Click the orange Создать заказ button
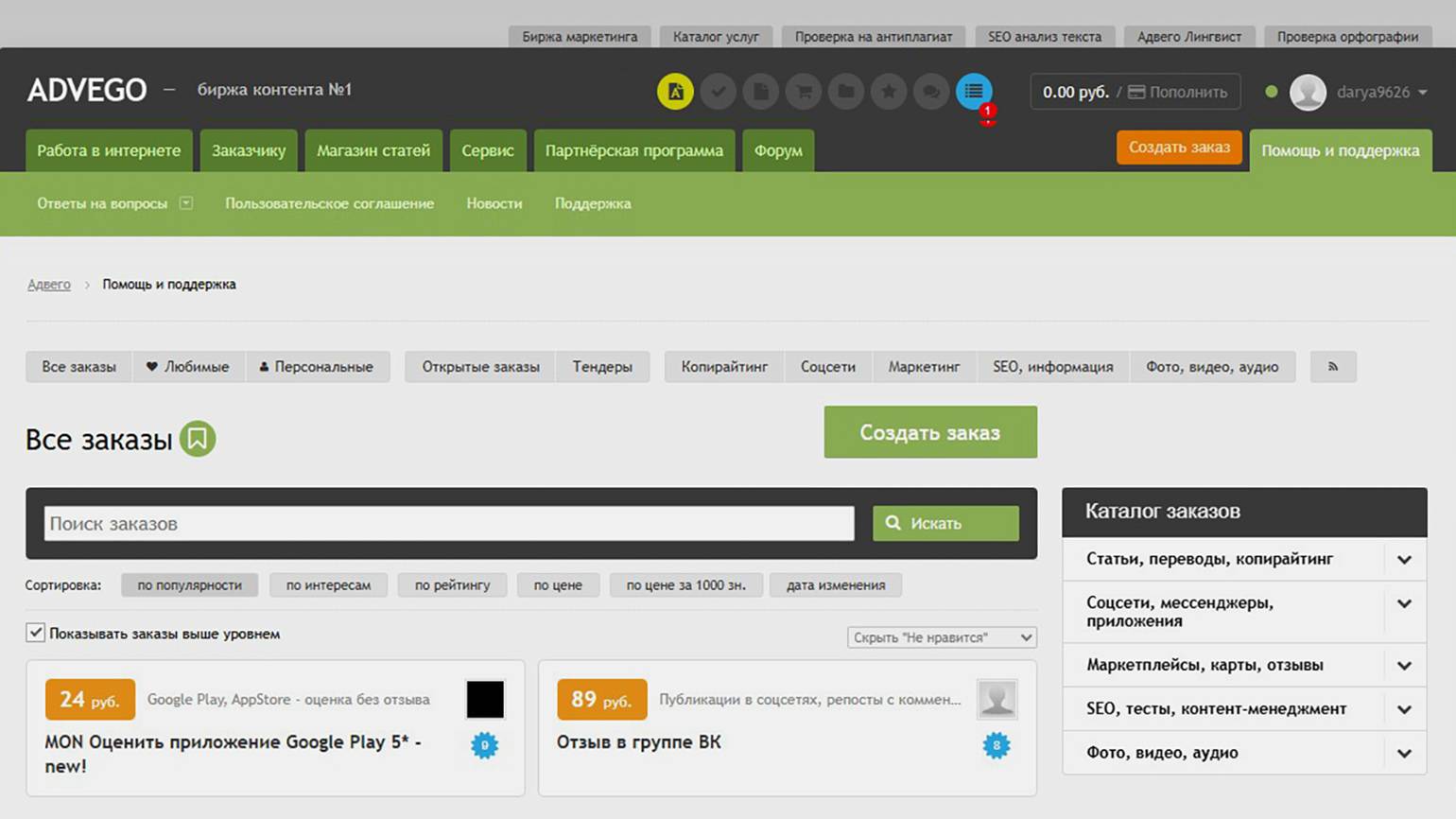Viewport: 1456px width, 819px height. [x=1179, y=148]
